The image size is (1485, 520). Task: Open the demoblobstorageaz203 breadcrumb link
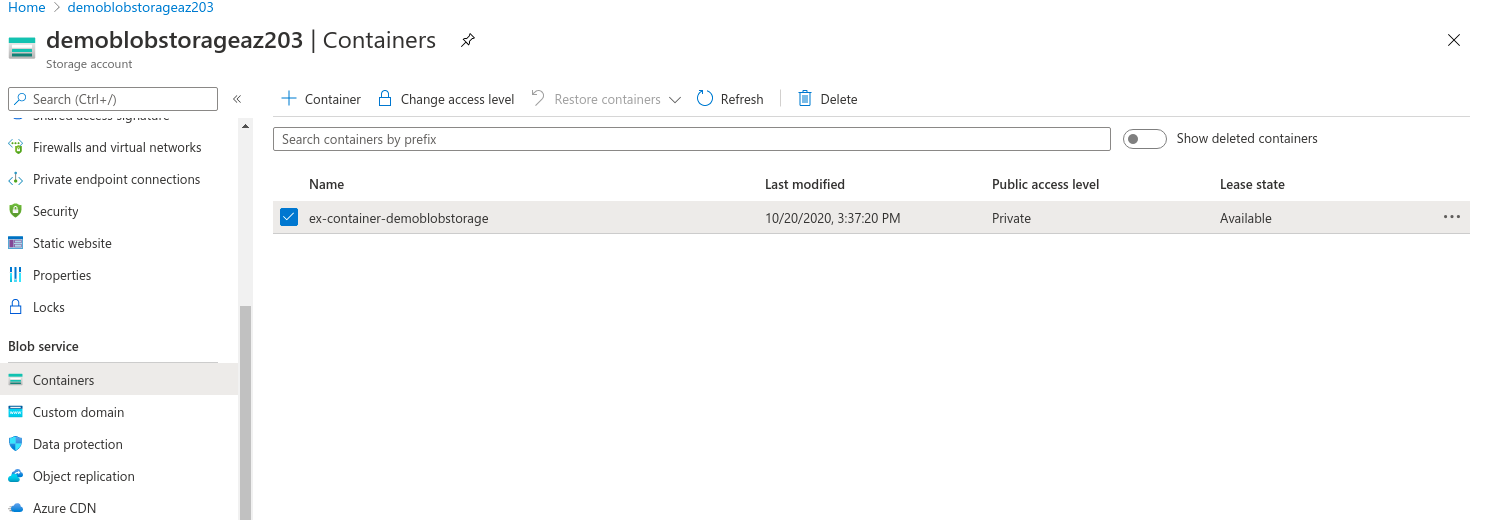(x=140, y=7)
